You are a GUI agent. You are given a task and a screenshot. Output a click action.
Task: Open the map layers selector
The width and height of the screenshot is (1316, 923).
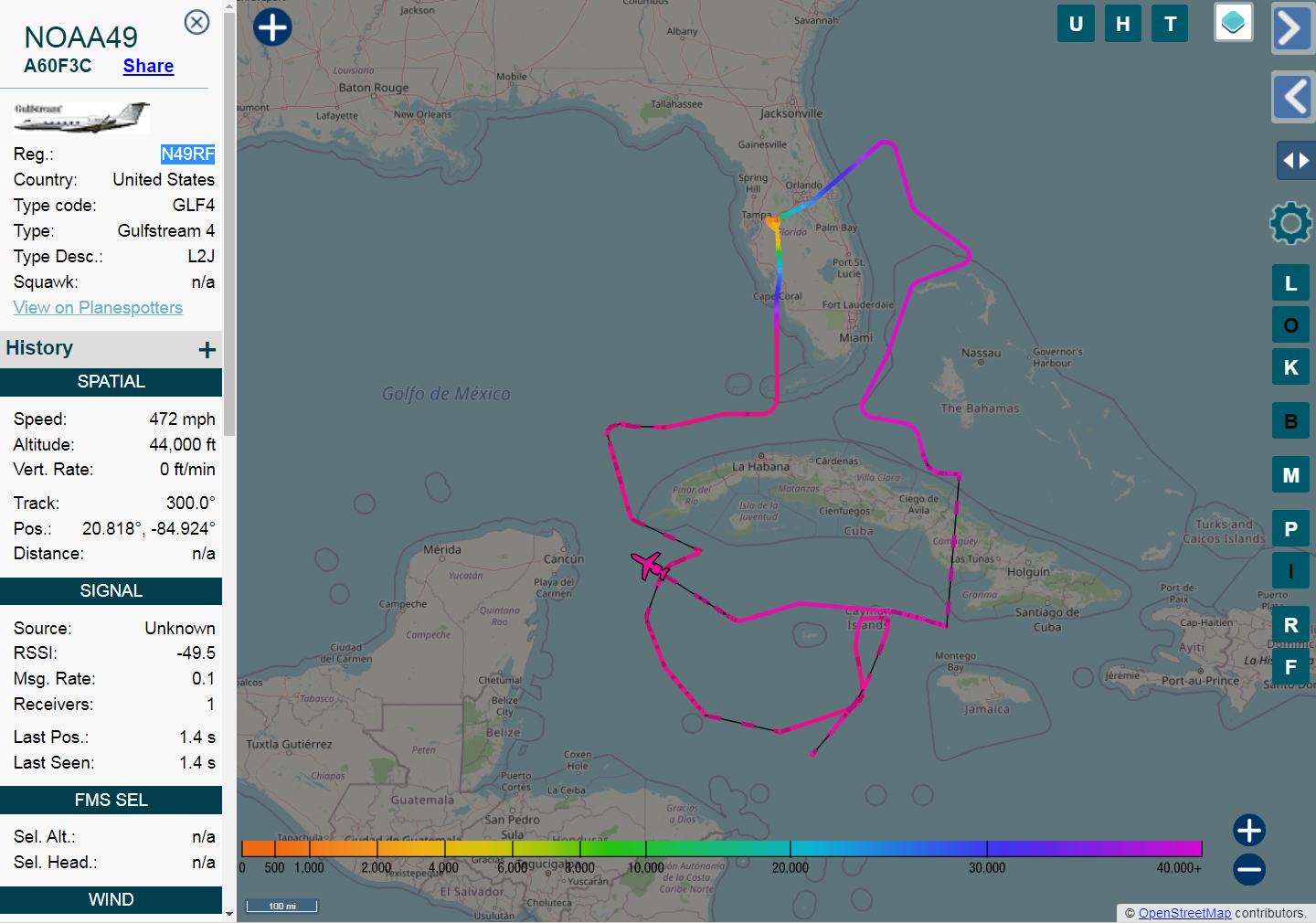[x=1233, y=22]
